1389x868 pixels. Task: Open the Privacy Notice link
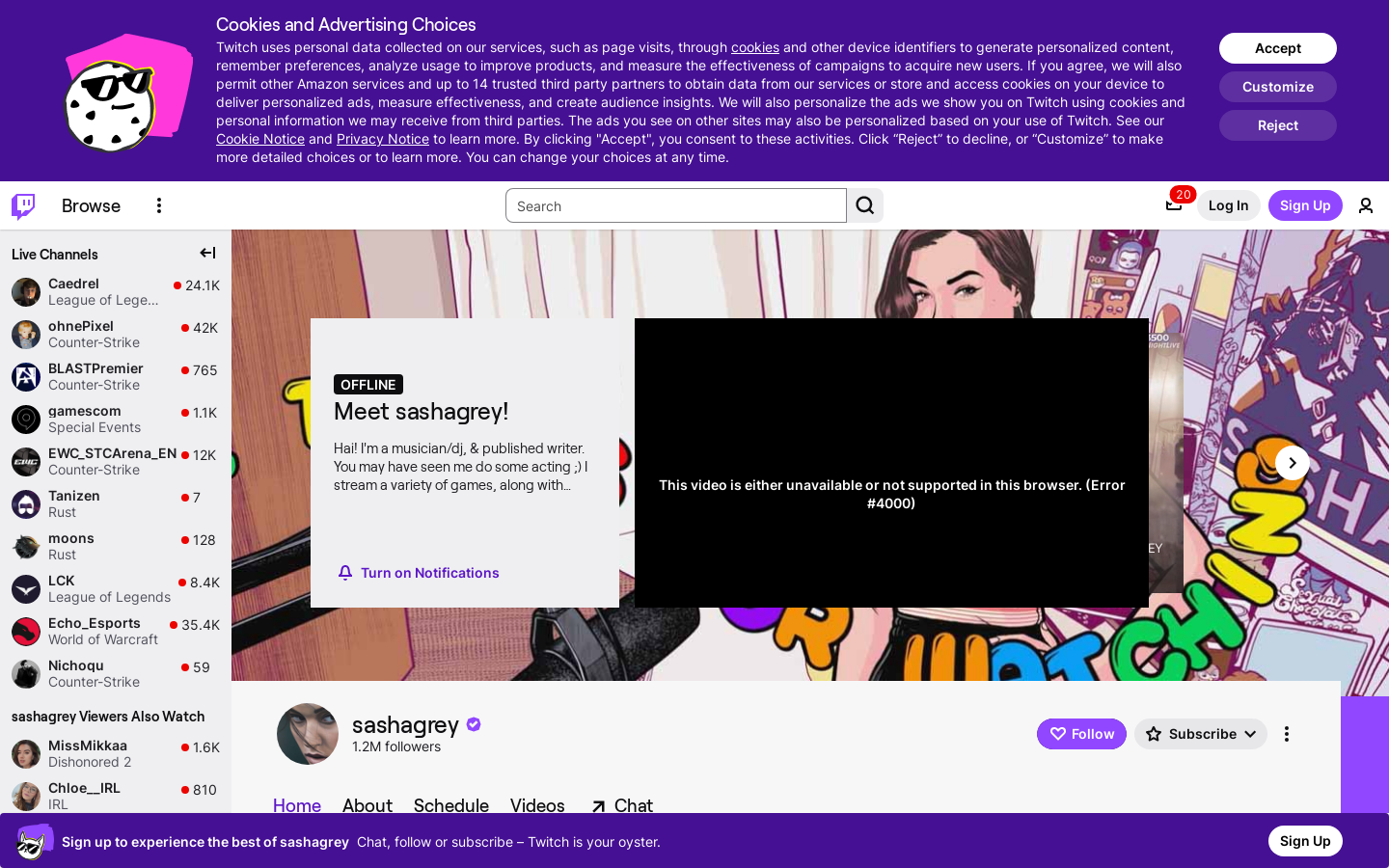click(383, 139)
